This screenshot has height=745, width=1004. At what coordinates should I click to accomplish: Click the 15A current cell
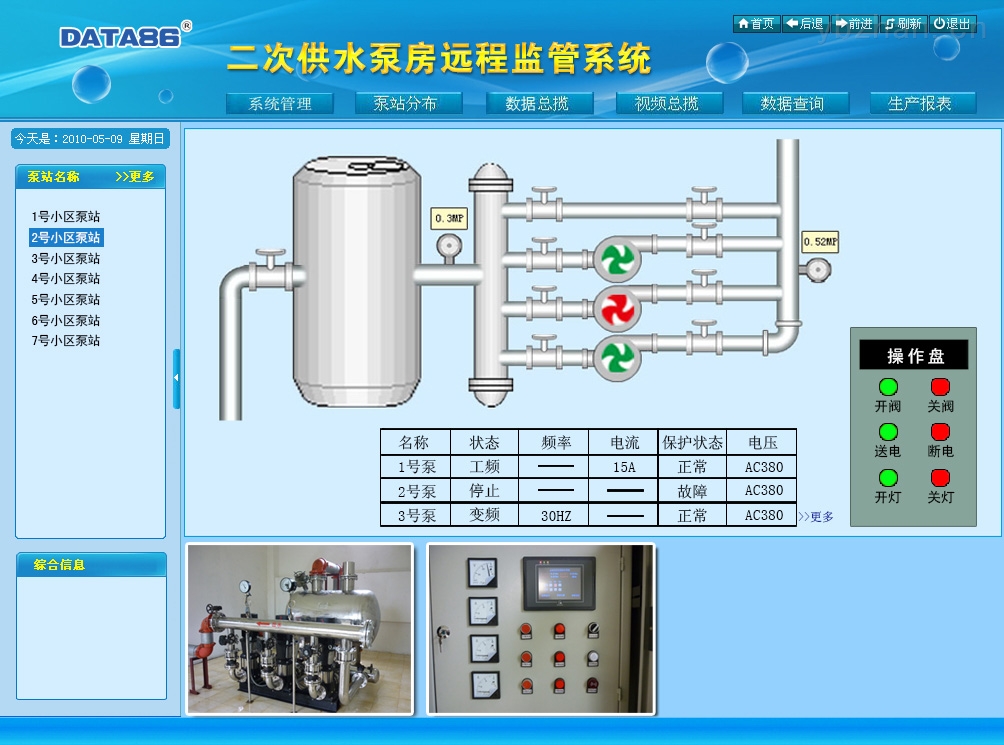[624, 467]
